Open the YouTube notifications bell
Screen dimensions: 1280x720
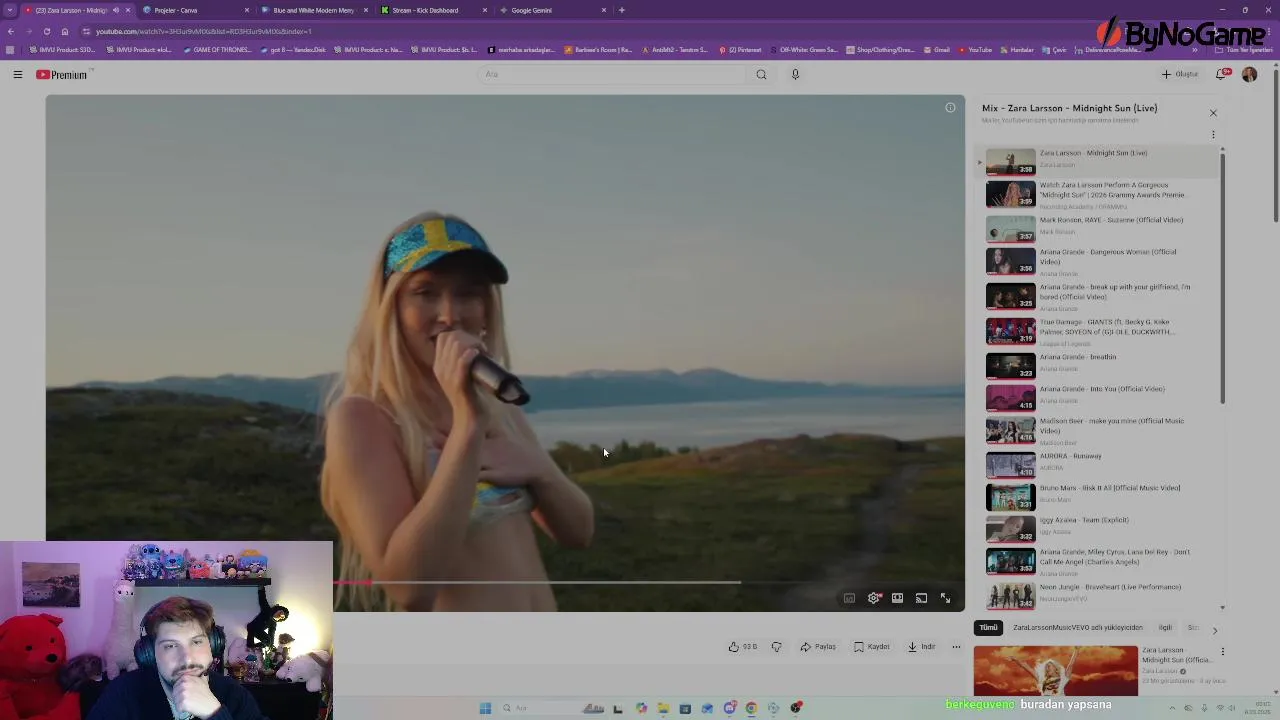pos(1221,74)
